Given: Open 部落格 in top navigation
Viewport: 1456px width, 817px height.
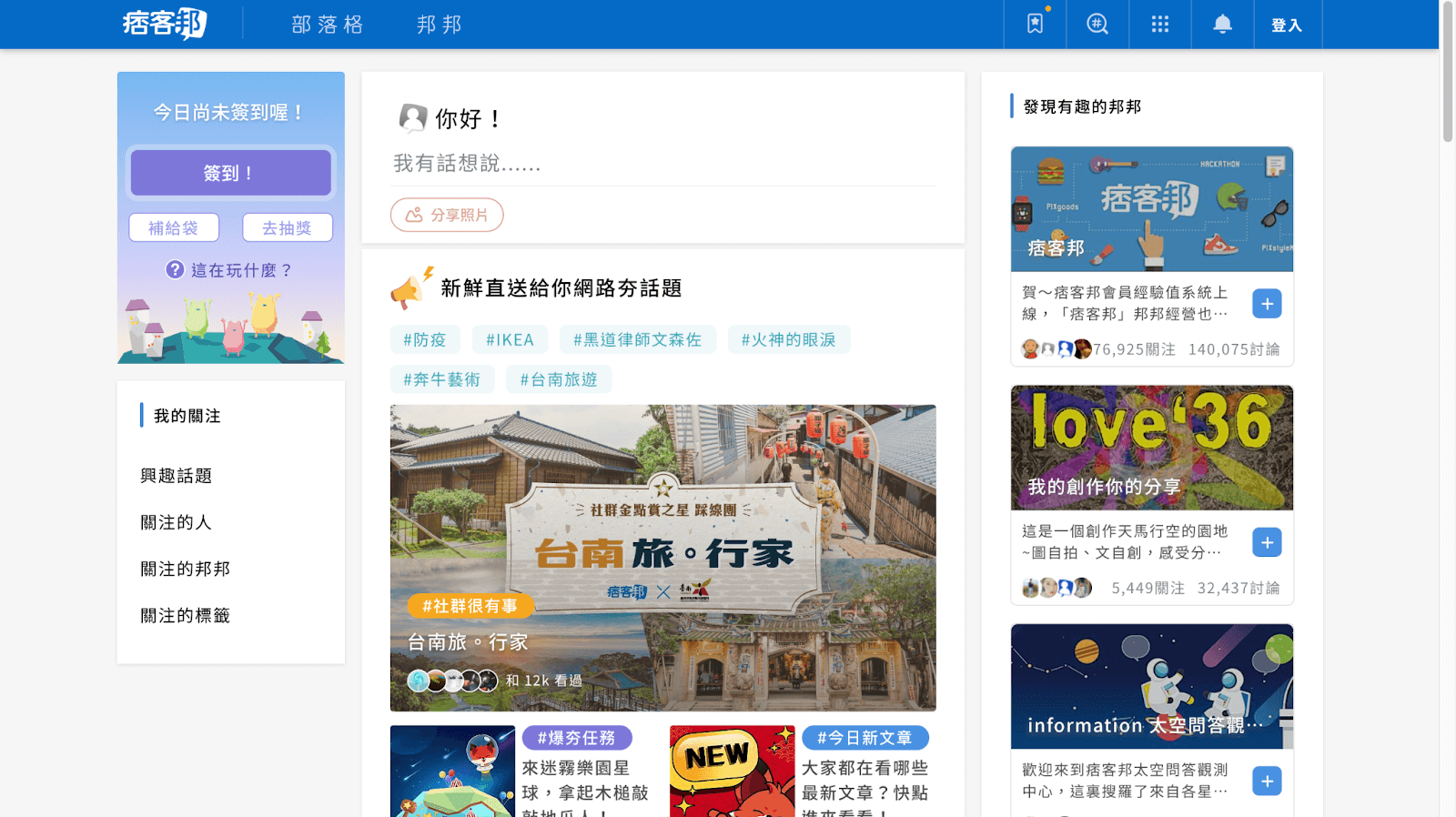Looking at the screenshot, I should tap(328, 25).
